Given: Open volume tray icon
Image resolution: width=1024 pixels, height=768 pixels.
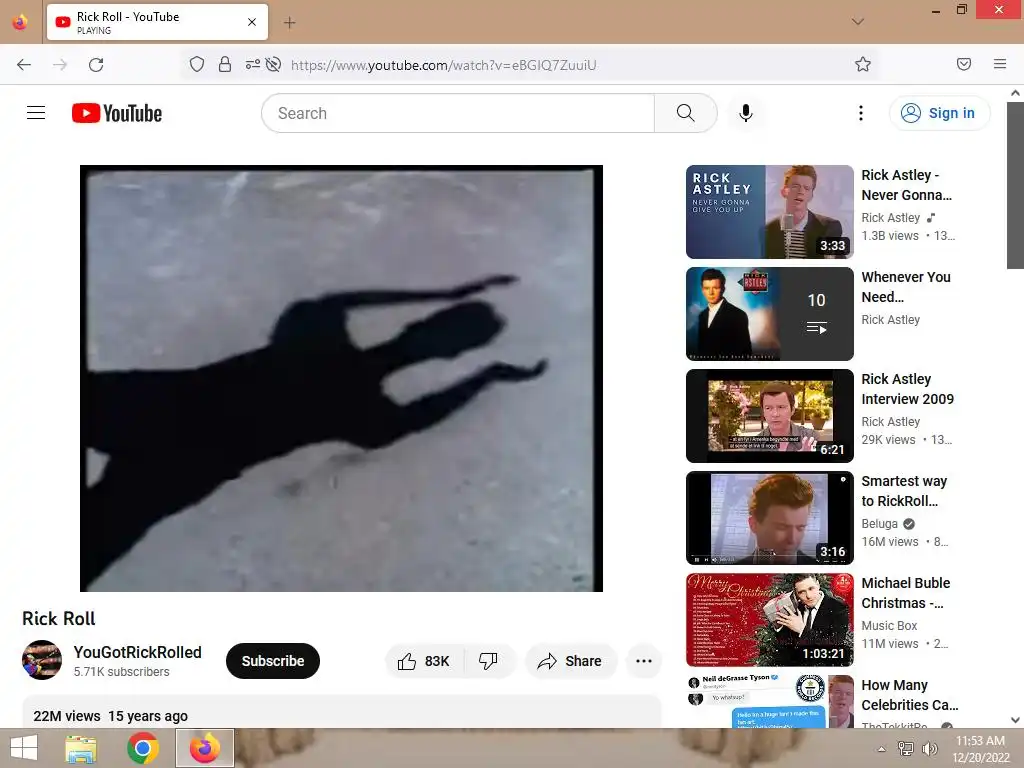Looking at the screenshot, I should click(x=929, y=749).
